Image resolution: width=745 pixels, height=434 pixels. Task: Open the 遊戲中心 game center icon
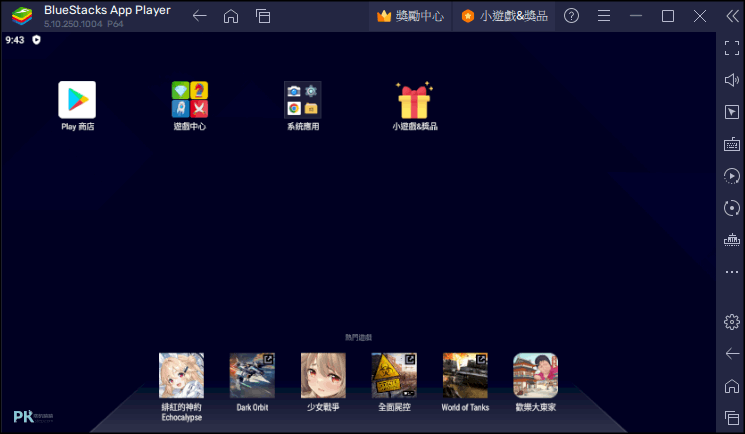(x=190, y=99)
